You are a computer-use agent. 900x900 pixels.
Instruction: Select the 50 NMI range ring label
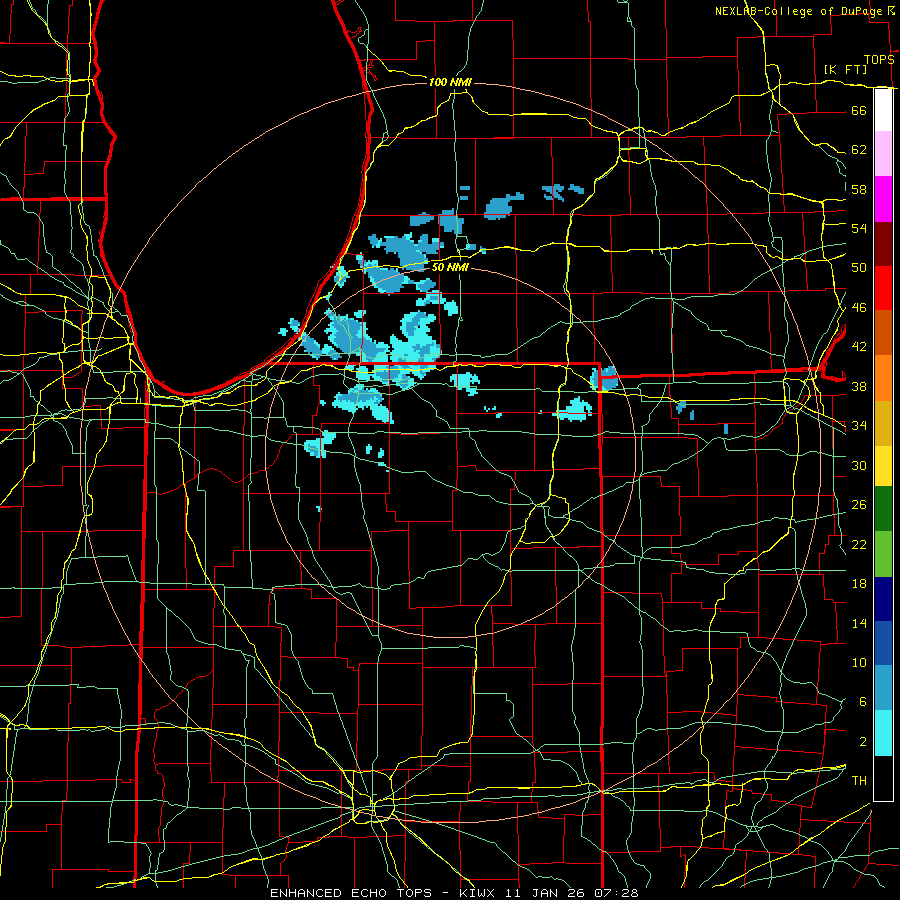pos(450,267)
